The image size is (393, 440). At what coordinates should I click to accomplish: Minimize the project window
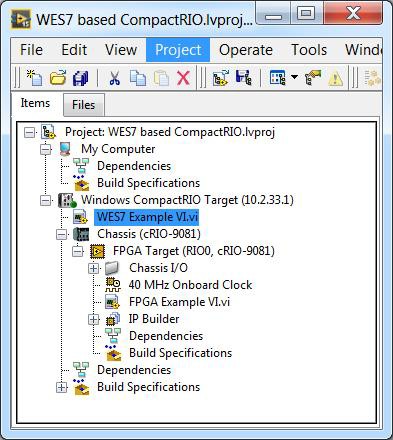(x=274, y=14)
